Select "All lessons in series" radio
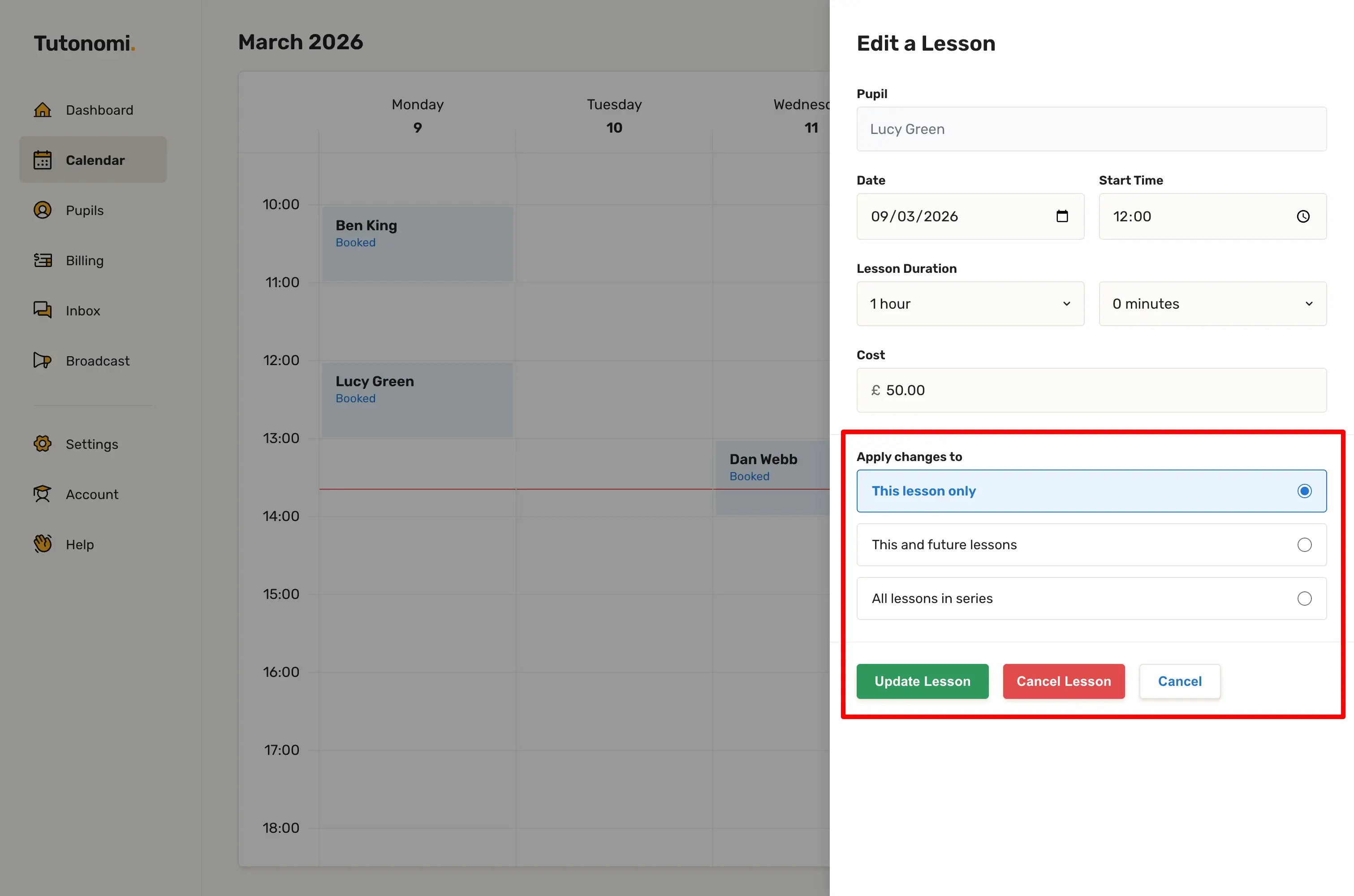1354x896 pixels. (x=1304, y=598)
